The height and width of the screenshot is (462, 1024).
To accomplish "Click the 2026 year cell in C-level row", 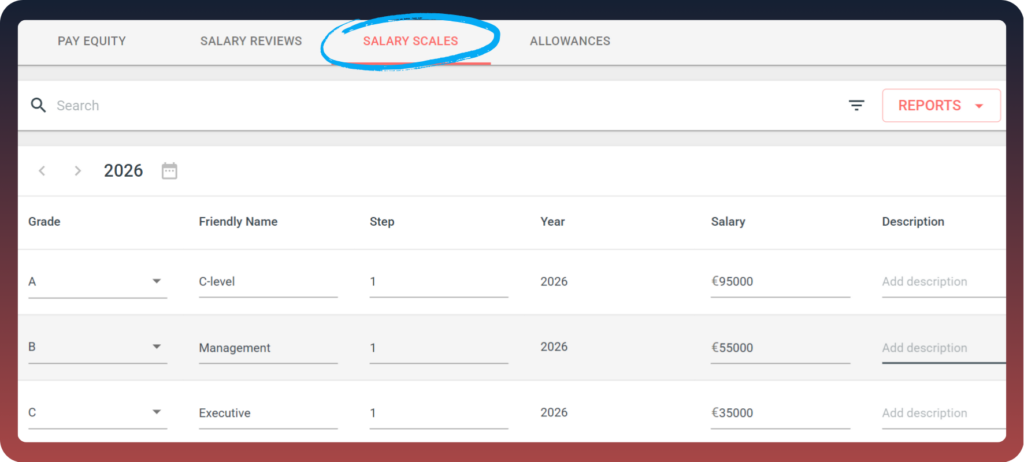I will click(554, 282).
